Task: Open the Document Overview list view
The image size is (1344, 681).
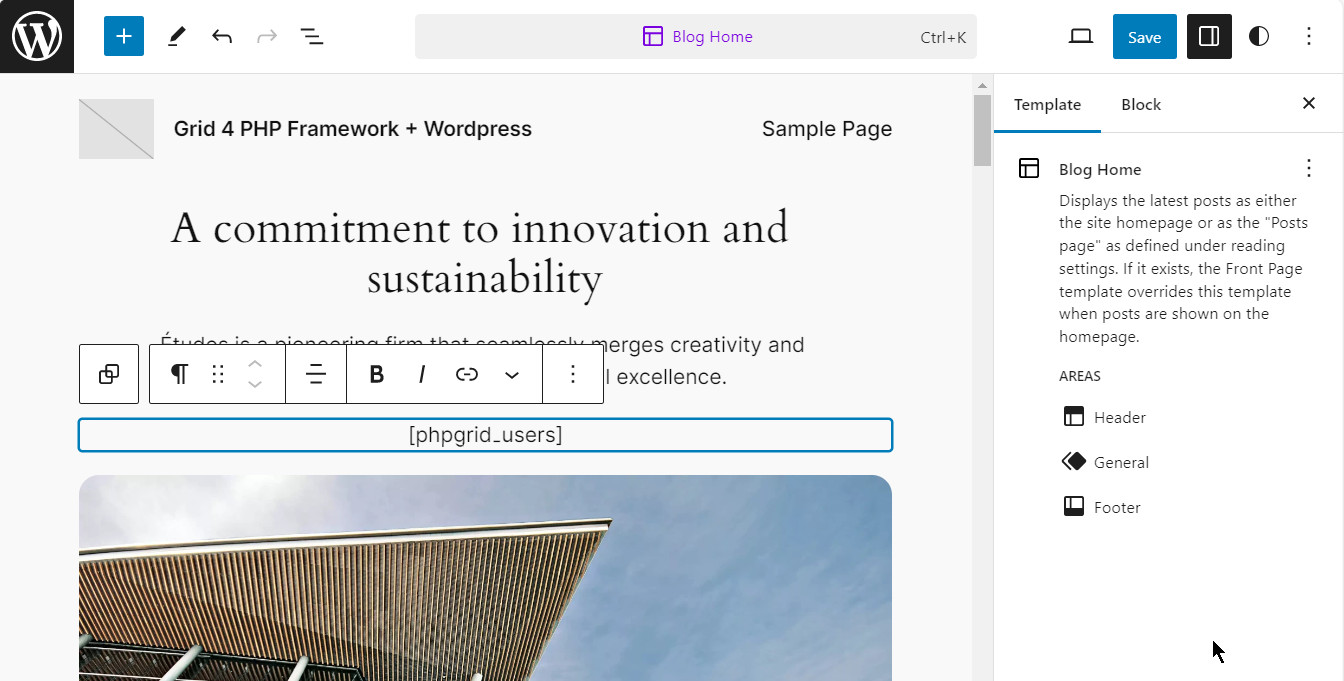Action: pos(312,37)
